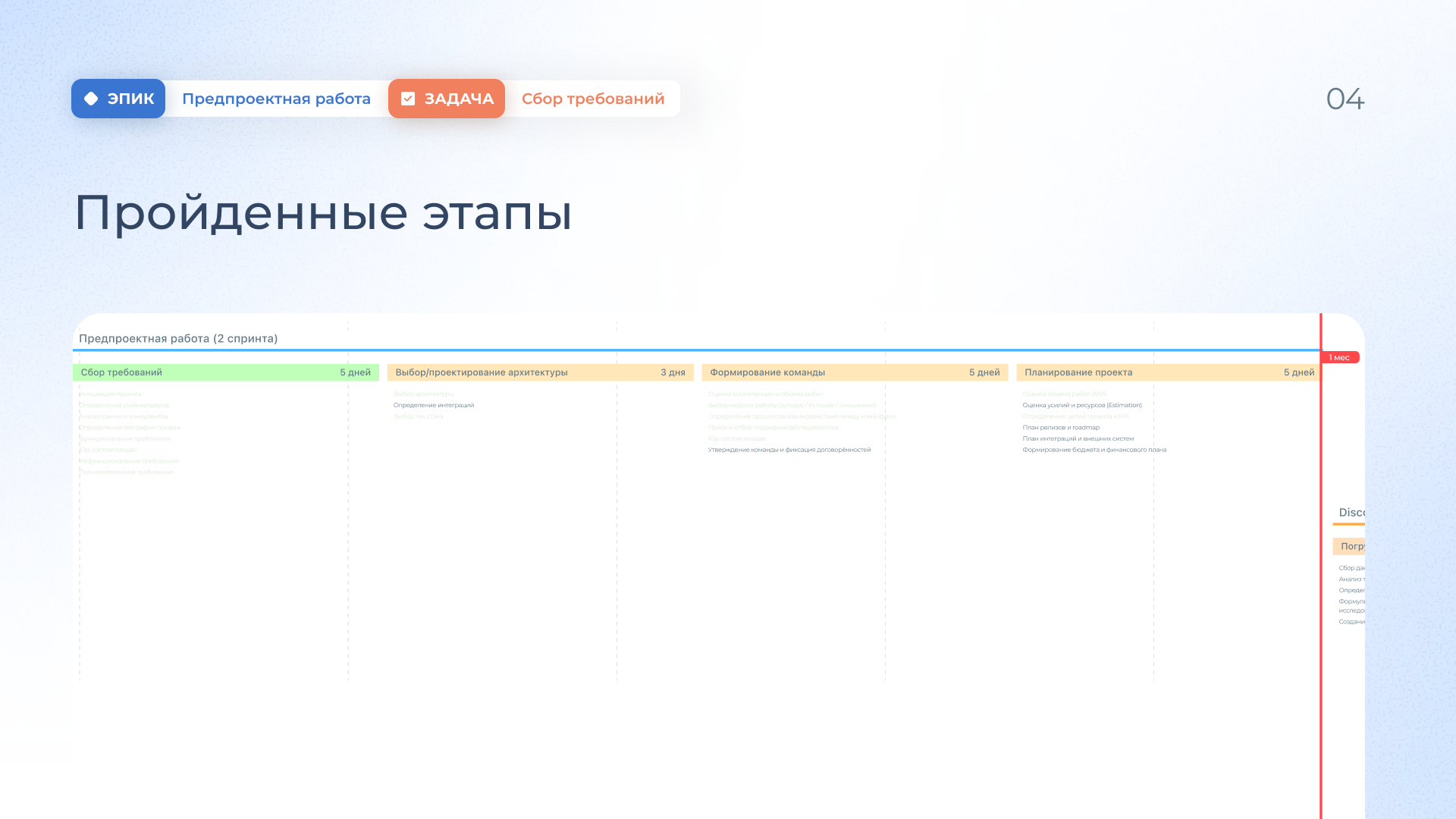This screenshot has width=1456, height=819.
Task: Select the green 'Сбор требований' stage bar
Action: (x=226, y=372)
